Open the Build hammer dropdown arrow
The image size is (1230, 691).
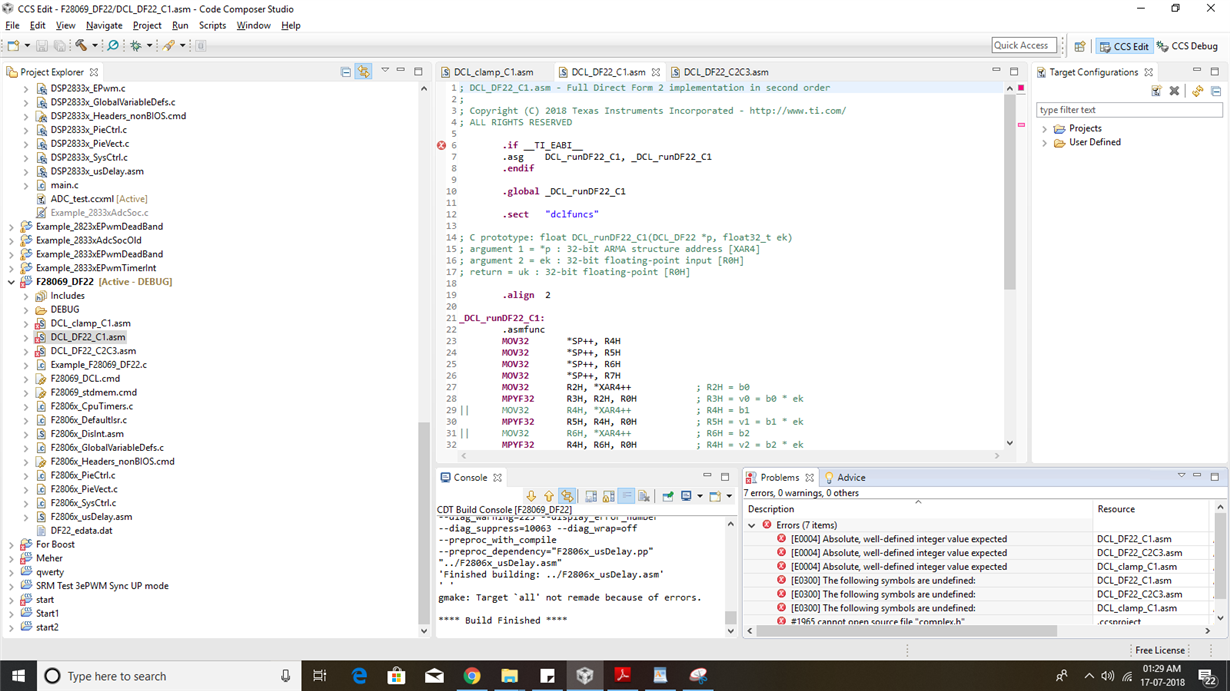point(95,45)
